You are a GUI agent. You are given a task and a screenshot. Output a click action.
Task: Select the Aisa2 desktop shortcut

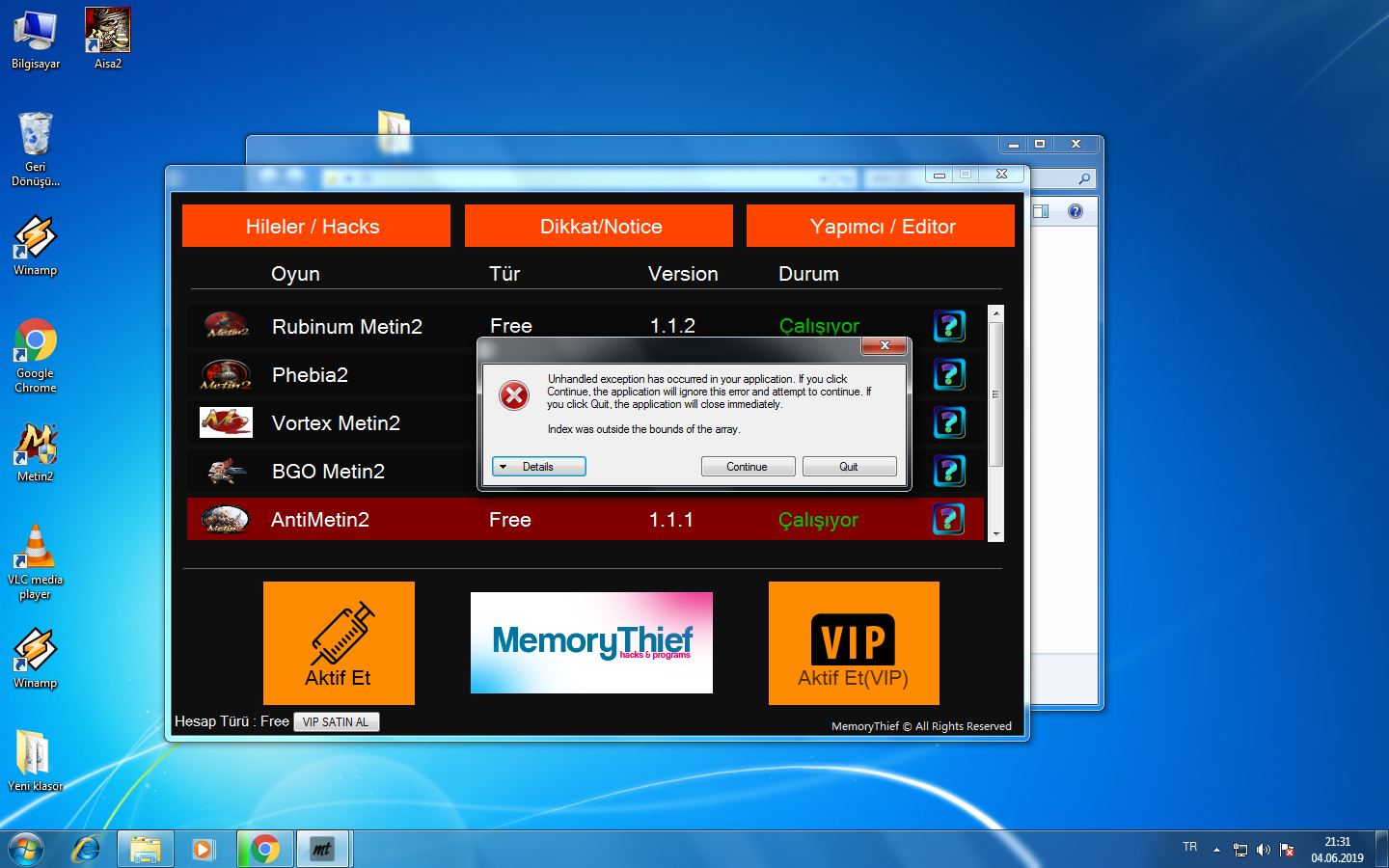108,40
